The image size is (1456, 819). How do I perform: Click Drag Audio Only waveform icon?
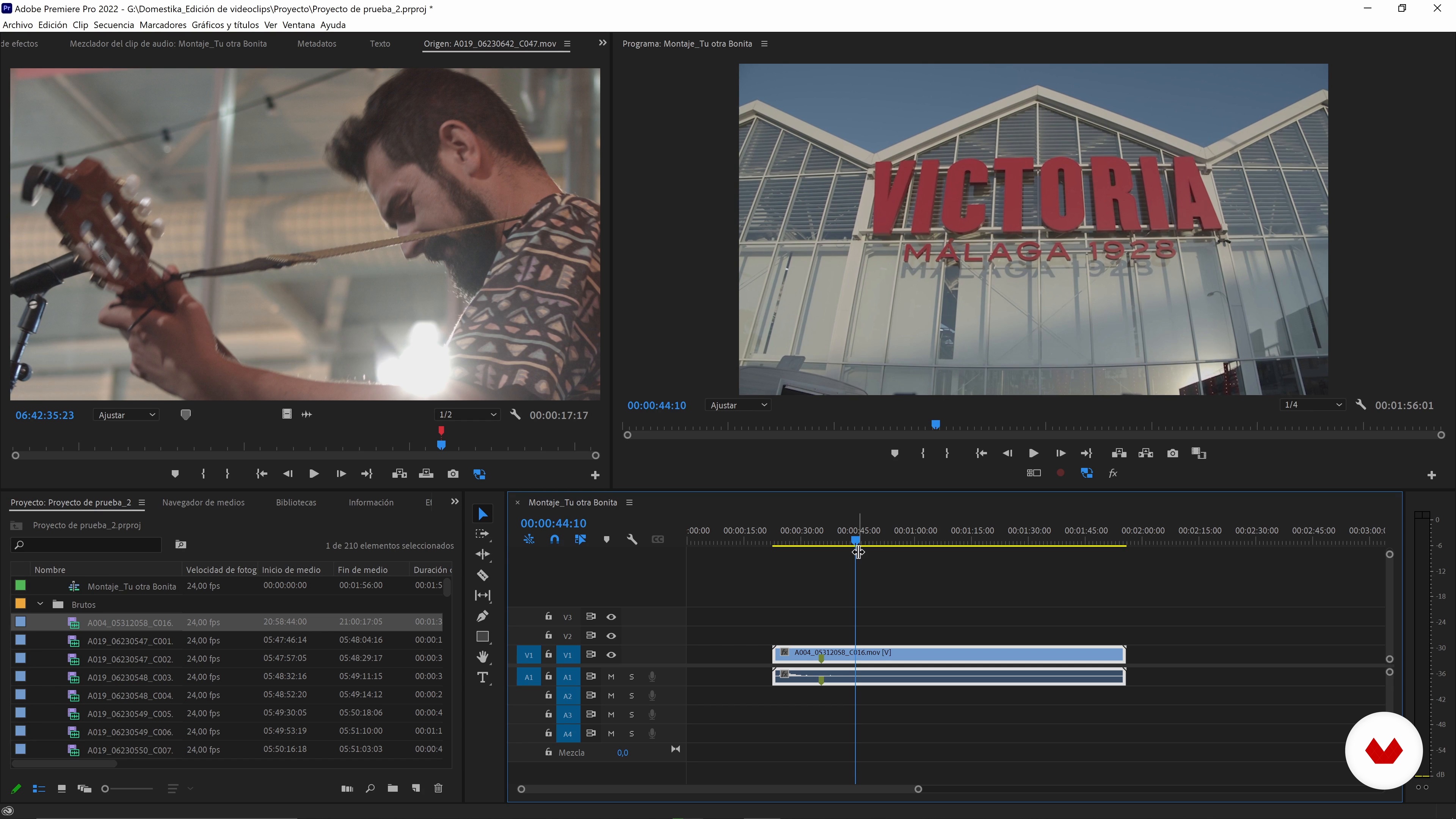(x=306, y=414)
